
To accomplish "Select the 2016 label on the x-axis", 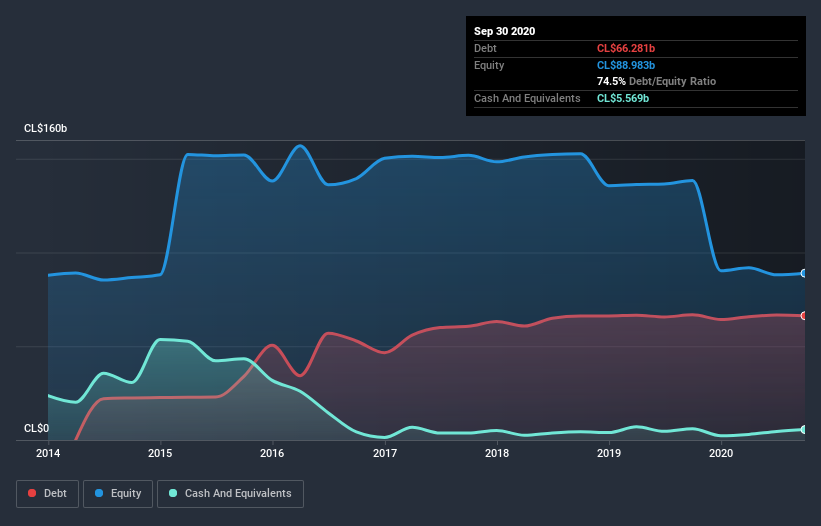I will [x=272, y=453].
